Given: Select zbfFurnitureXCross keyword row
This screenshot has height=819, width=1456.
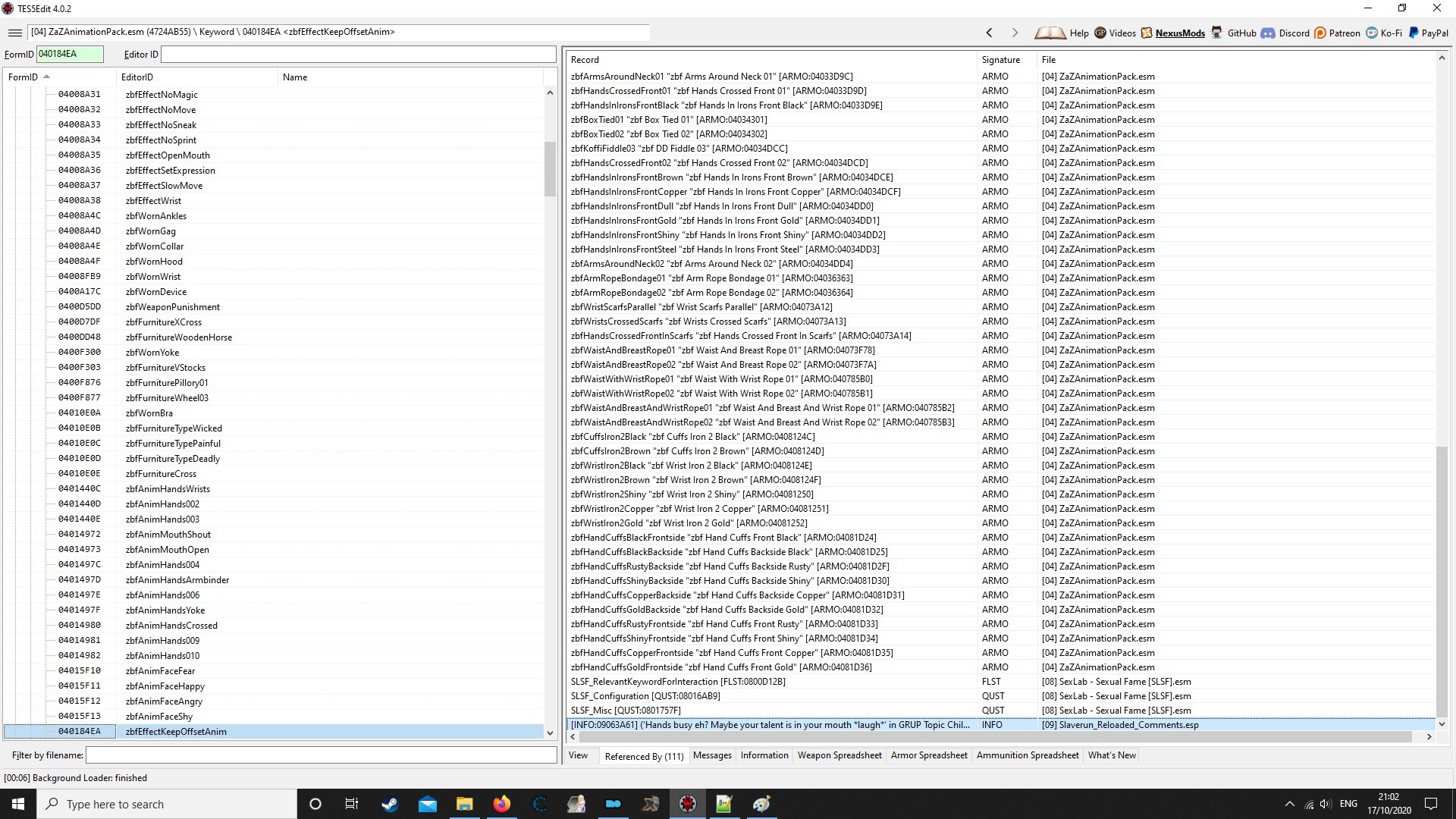Looking at the screenshot, I should point(273,322).
